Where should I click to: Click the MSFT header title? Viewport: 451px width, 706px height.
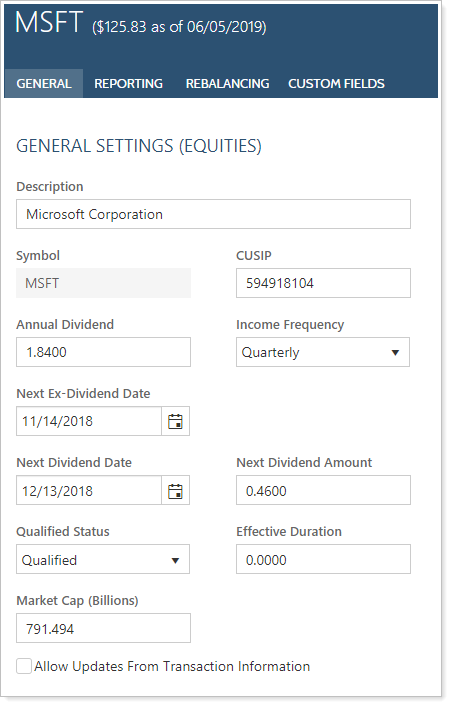[x=49, y=22]
